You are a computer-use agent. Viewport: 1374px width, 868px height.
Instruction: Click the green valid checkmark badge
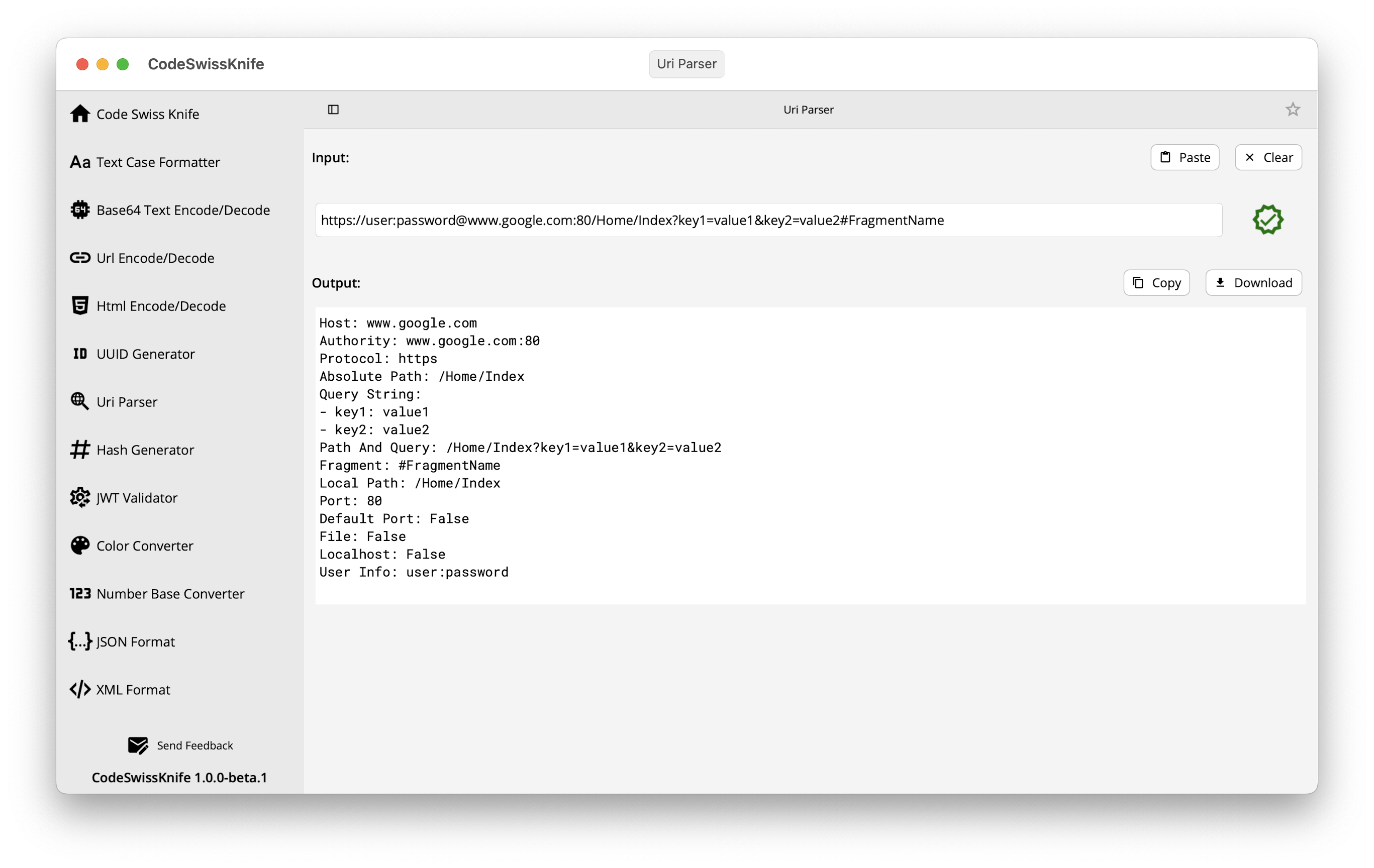tap(1268, 220)
